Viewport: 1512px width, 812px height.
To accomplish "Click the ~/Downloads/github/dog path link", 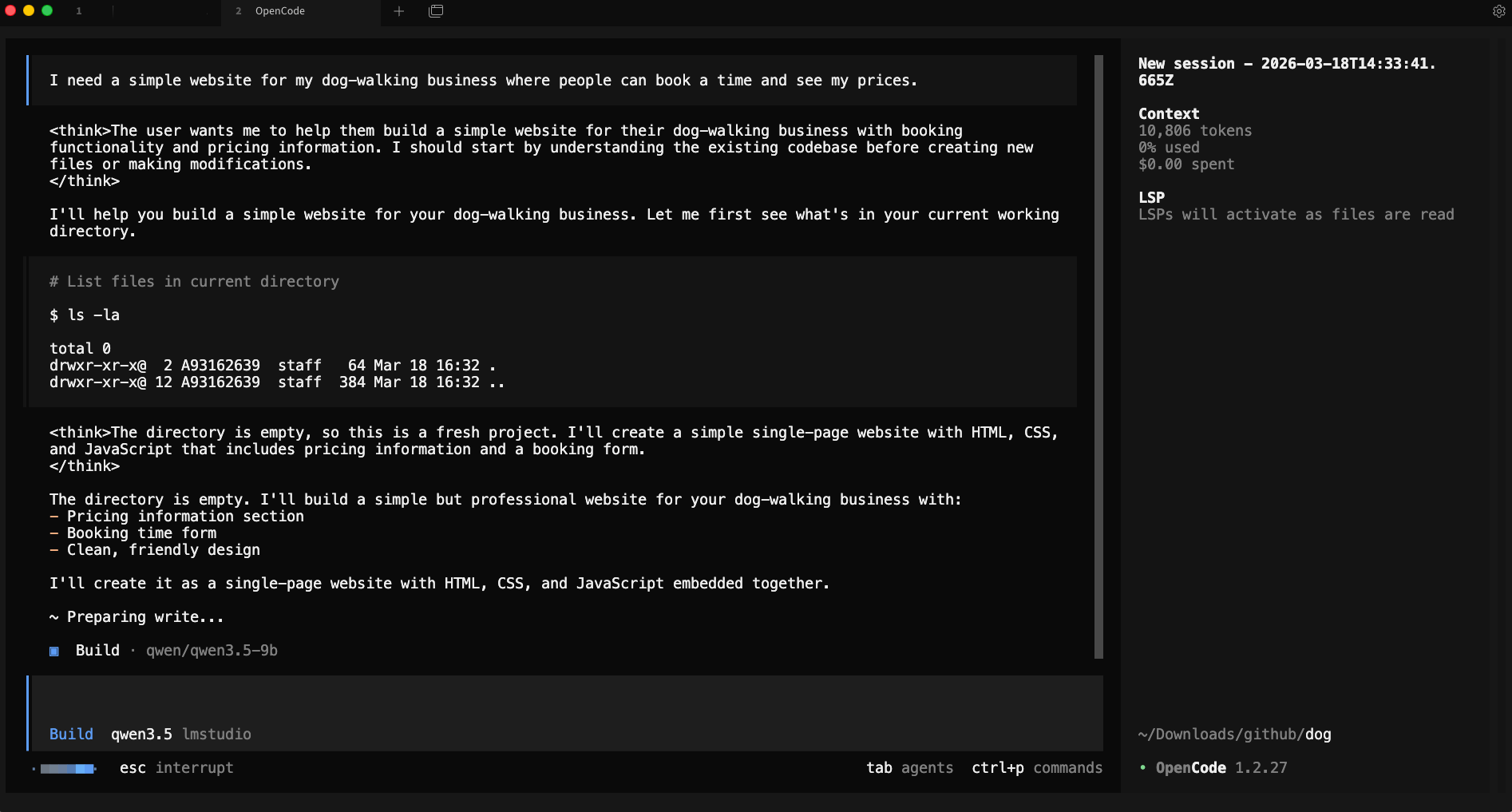I will coord(1234,735).
